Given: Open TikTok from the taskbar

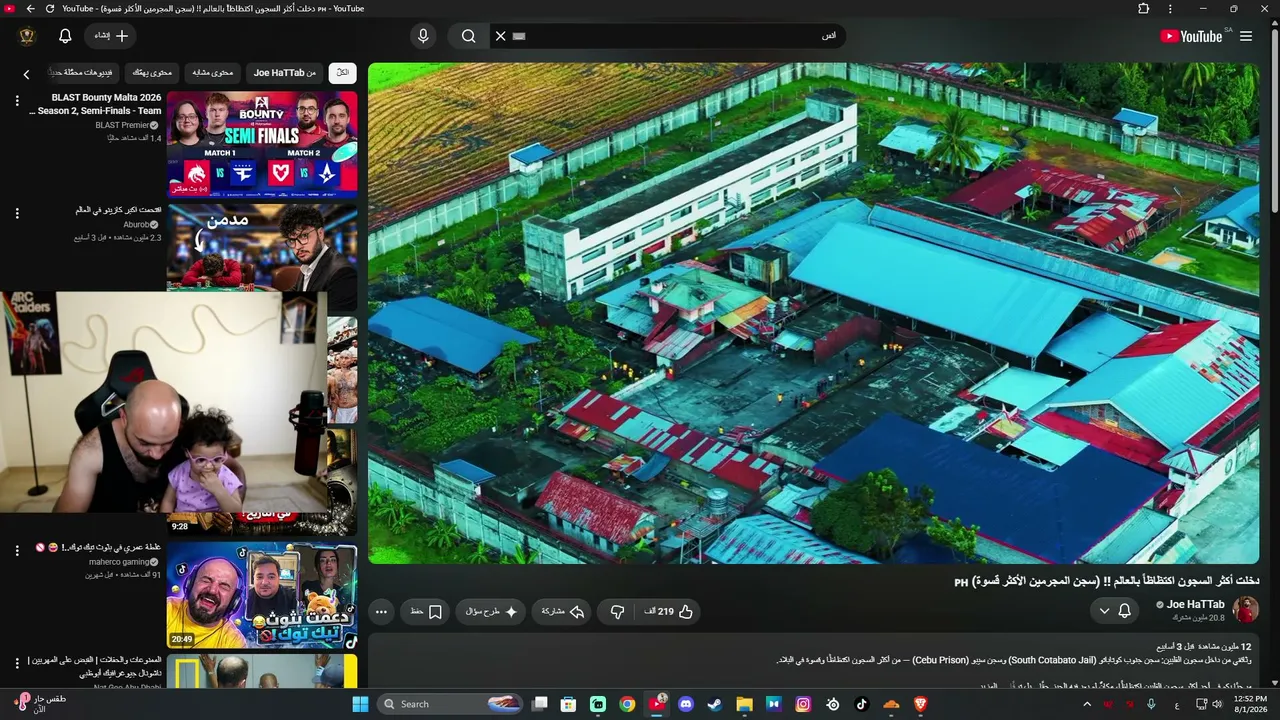Looking at the screenshot, I should point(861,704).
